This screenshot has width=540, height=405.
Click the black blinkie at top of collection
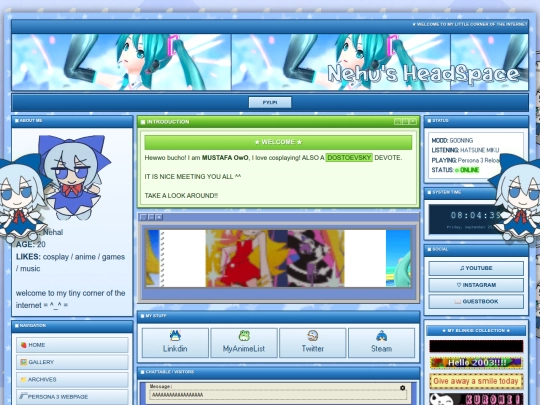(476, 346)
